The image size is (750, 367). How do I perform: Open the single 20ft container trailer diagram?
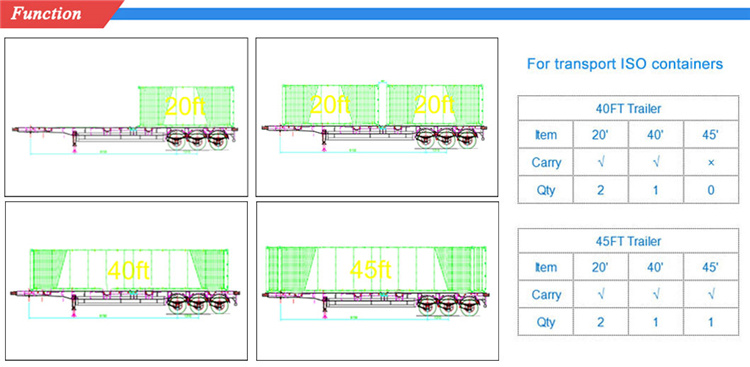(126, 117)
